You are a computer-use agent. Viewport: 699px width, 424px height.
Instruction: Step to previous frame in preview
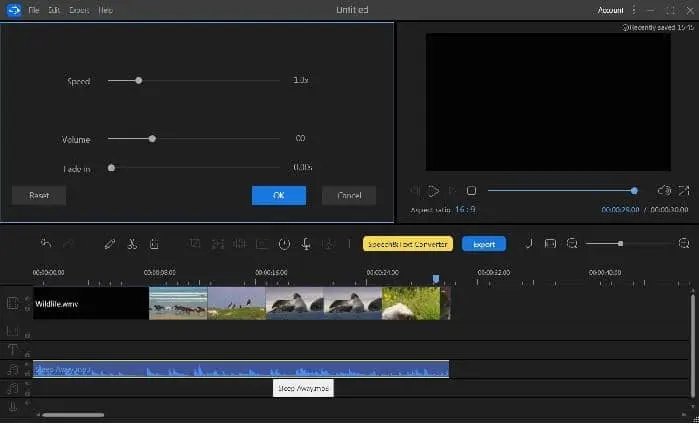415,191
